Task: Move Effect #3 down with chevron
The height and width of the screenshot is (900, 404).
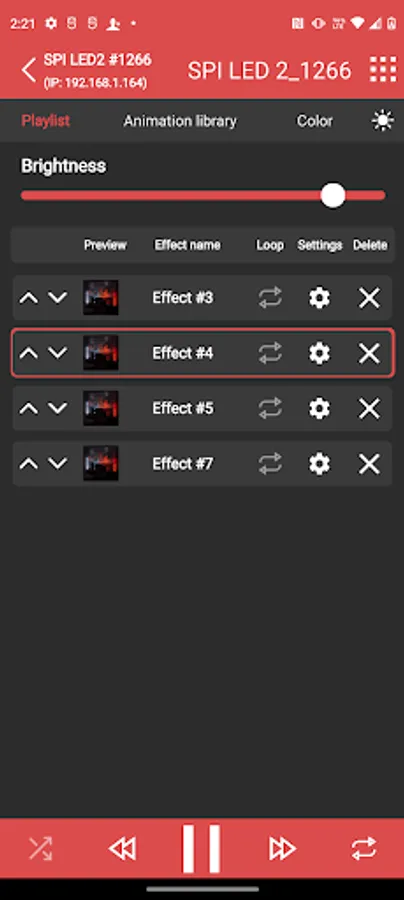Action: 57,297
